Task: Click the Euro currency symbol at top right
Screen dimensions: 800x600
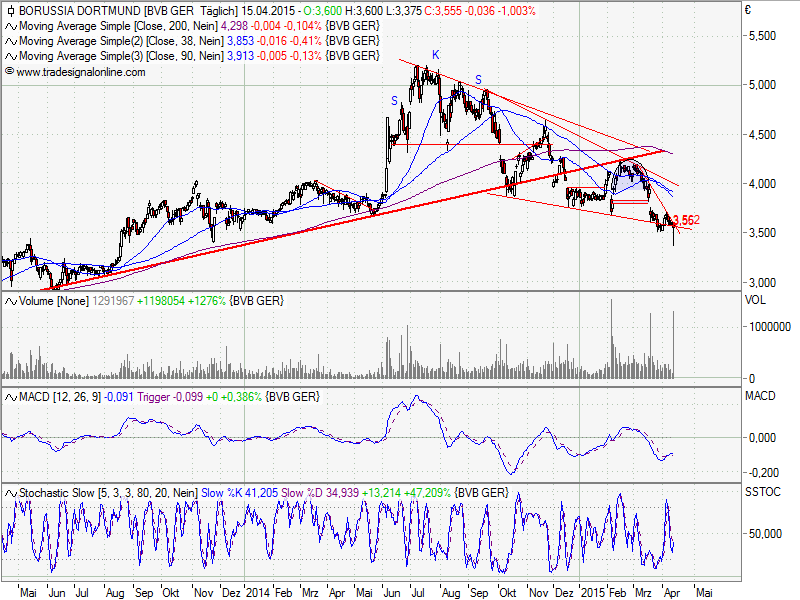Action: pos(748,10)
